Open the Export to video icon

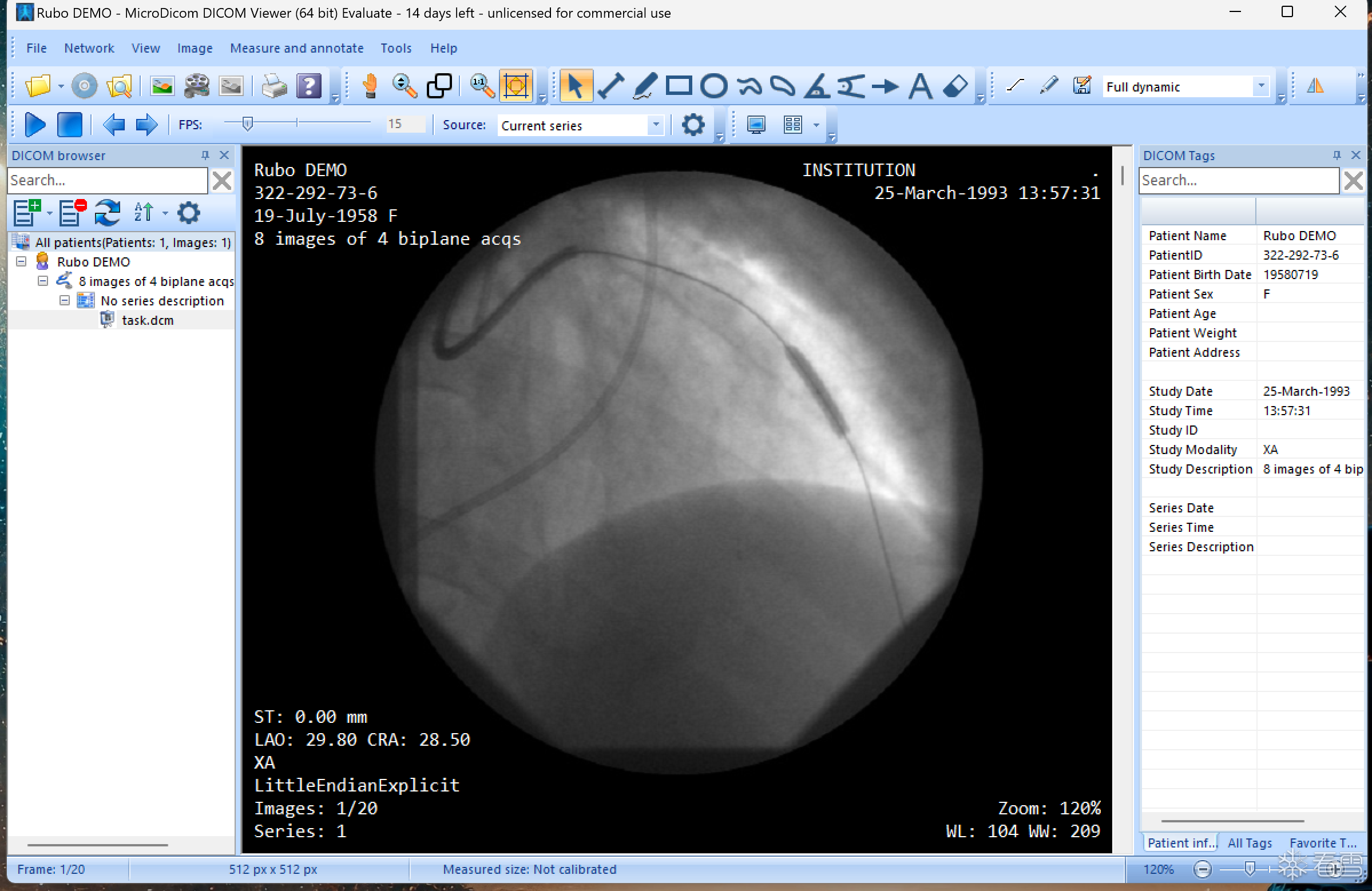coord(197,86)
